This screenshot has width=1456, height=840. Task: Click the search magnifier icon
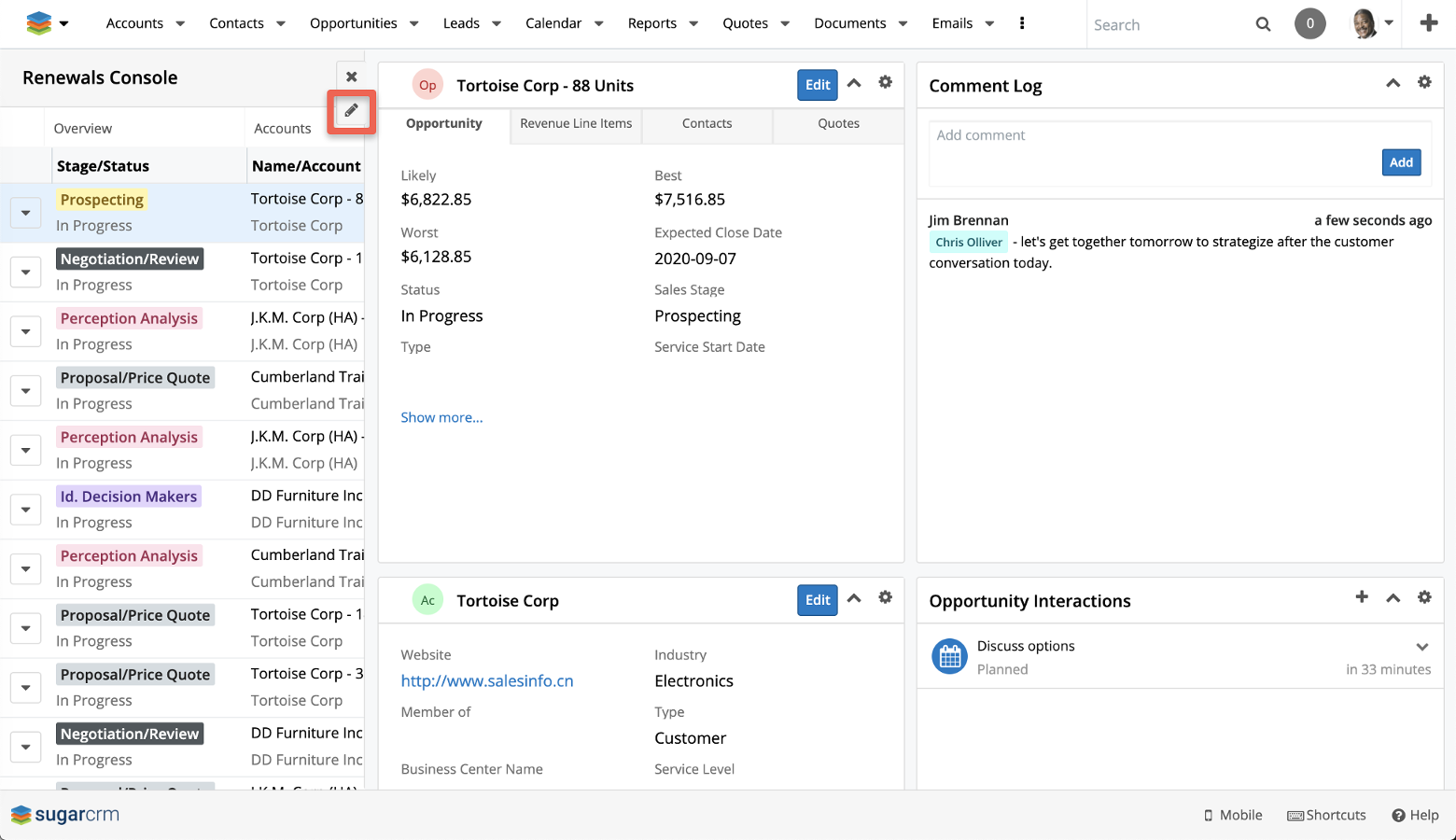[x=1263, y=24]
